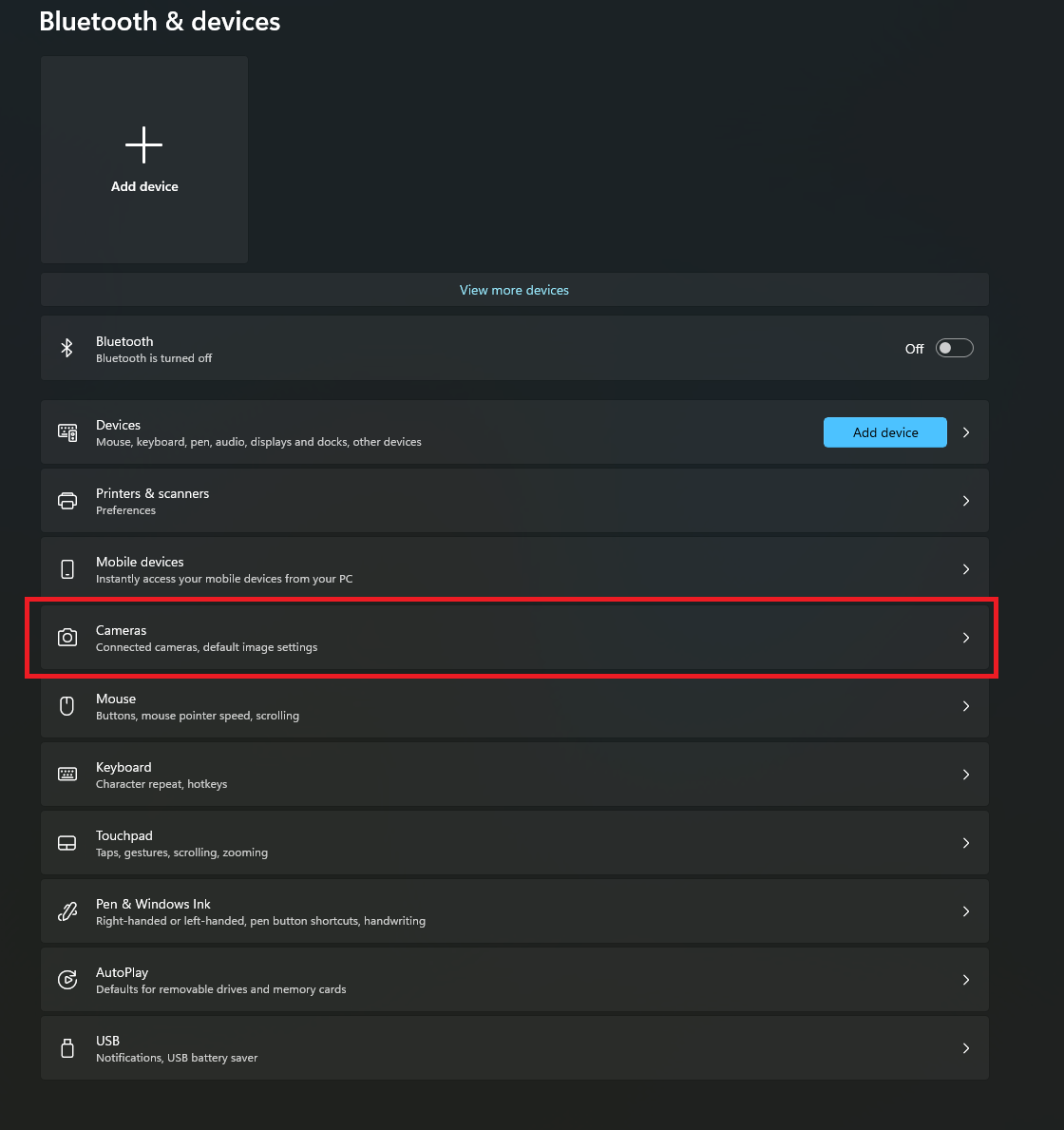Click the Printers & scanners printer icon
The height and width of the screenshot is (1130, 1064).
click(x=67, y=501)
